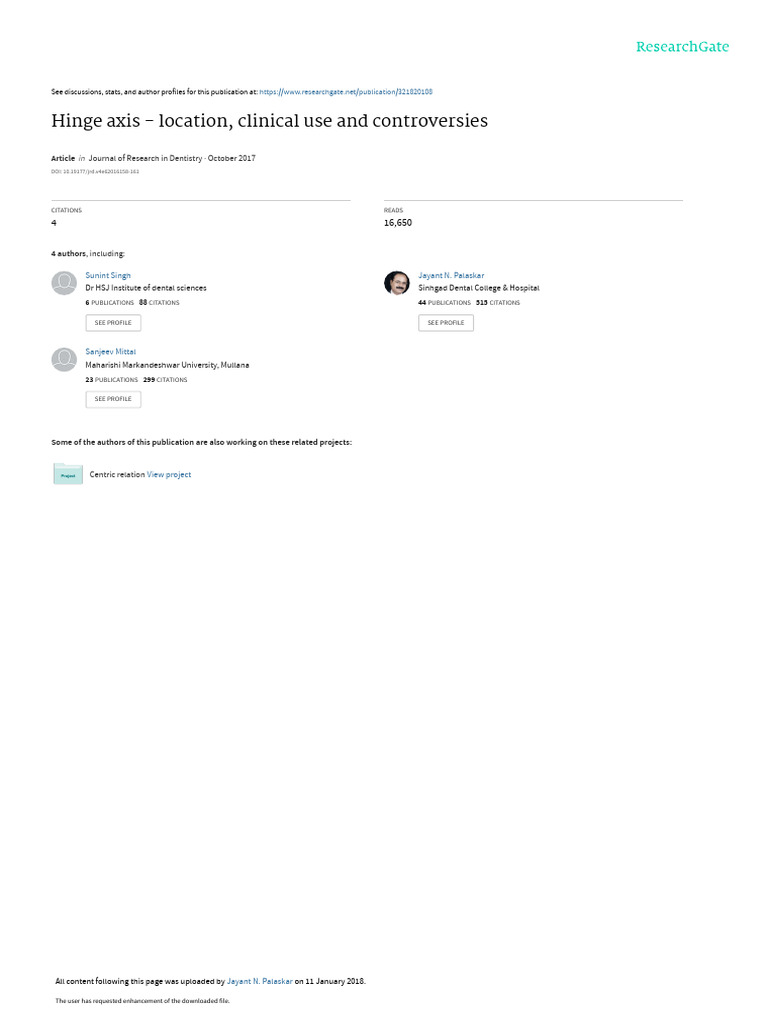The width and height of the screenshot is (768, 1024).
Task: Open Sunint Singh's author name link
Action: tap(108, 275)
